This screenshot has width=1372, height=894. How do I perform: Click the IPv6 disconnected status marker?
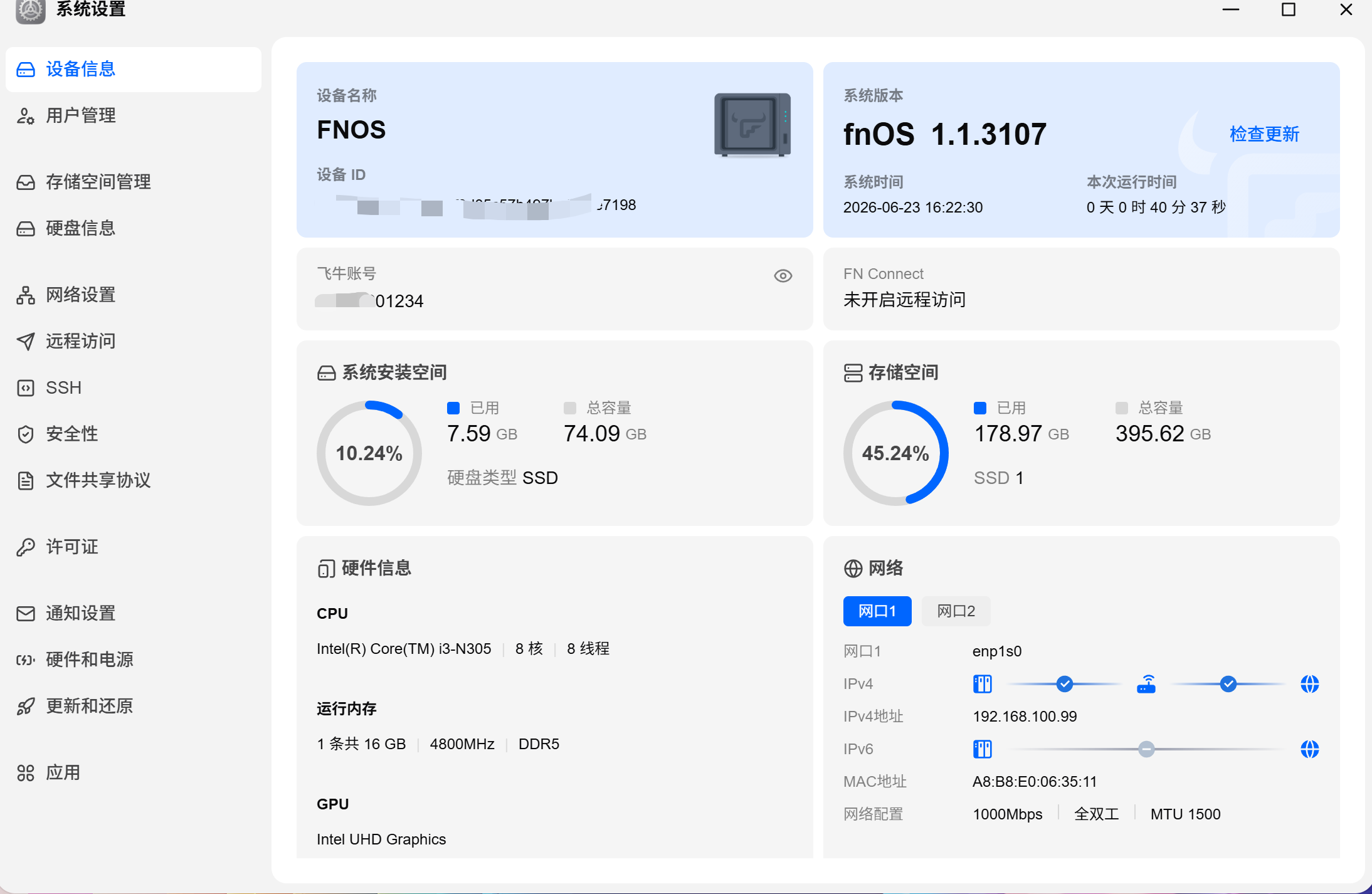click(x=1146, y=749)
